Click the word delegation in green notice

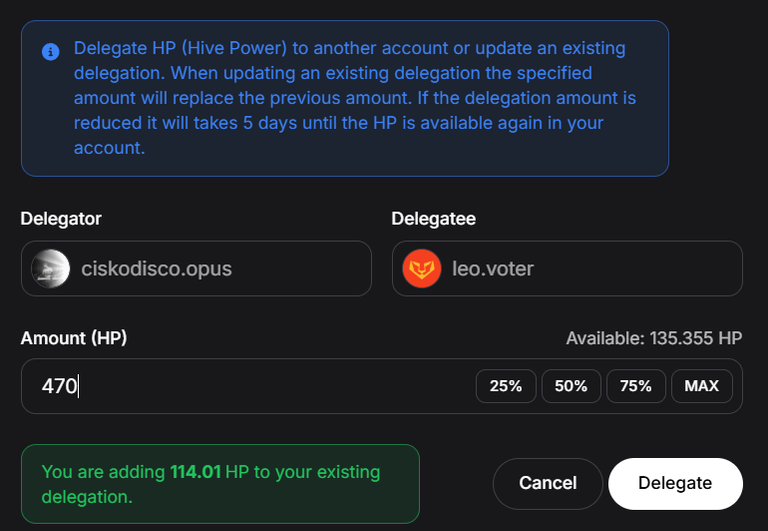87,497
